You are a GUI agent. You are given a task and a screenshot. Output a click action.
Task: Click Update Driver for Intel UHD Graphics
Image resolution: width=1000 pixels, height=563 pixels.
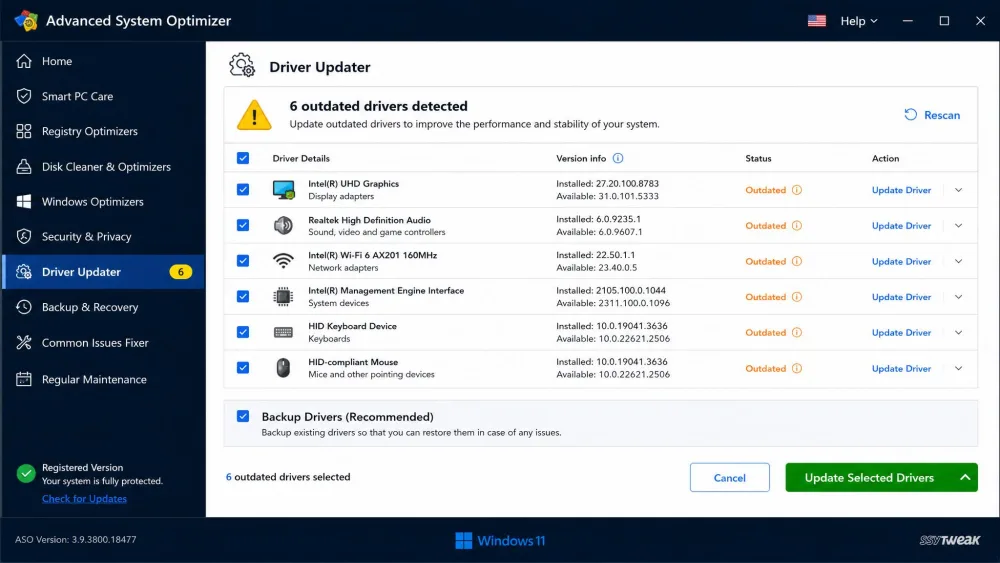coord(901,190)
